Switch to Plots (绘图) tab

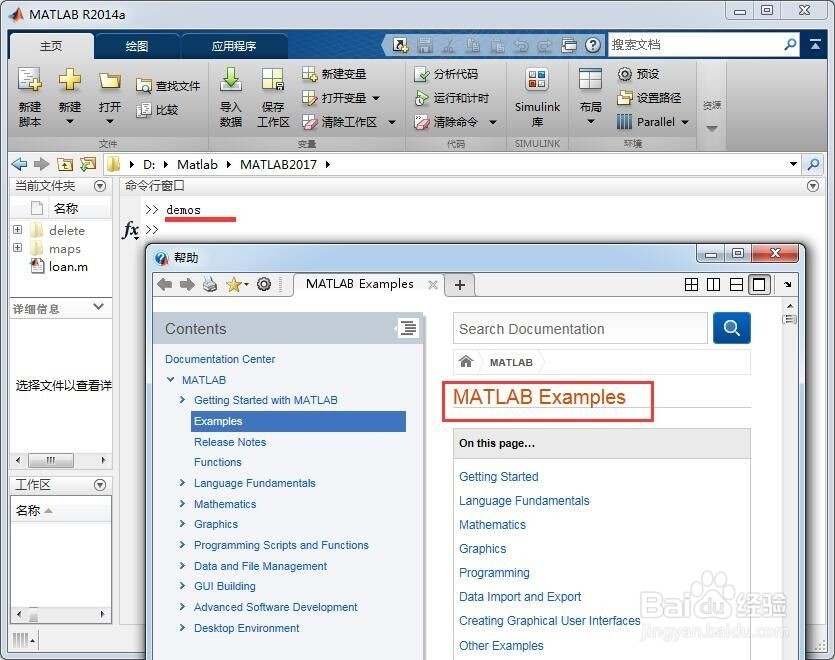tap(137, 46)
